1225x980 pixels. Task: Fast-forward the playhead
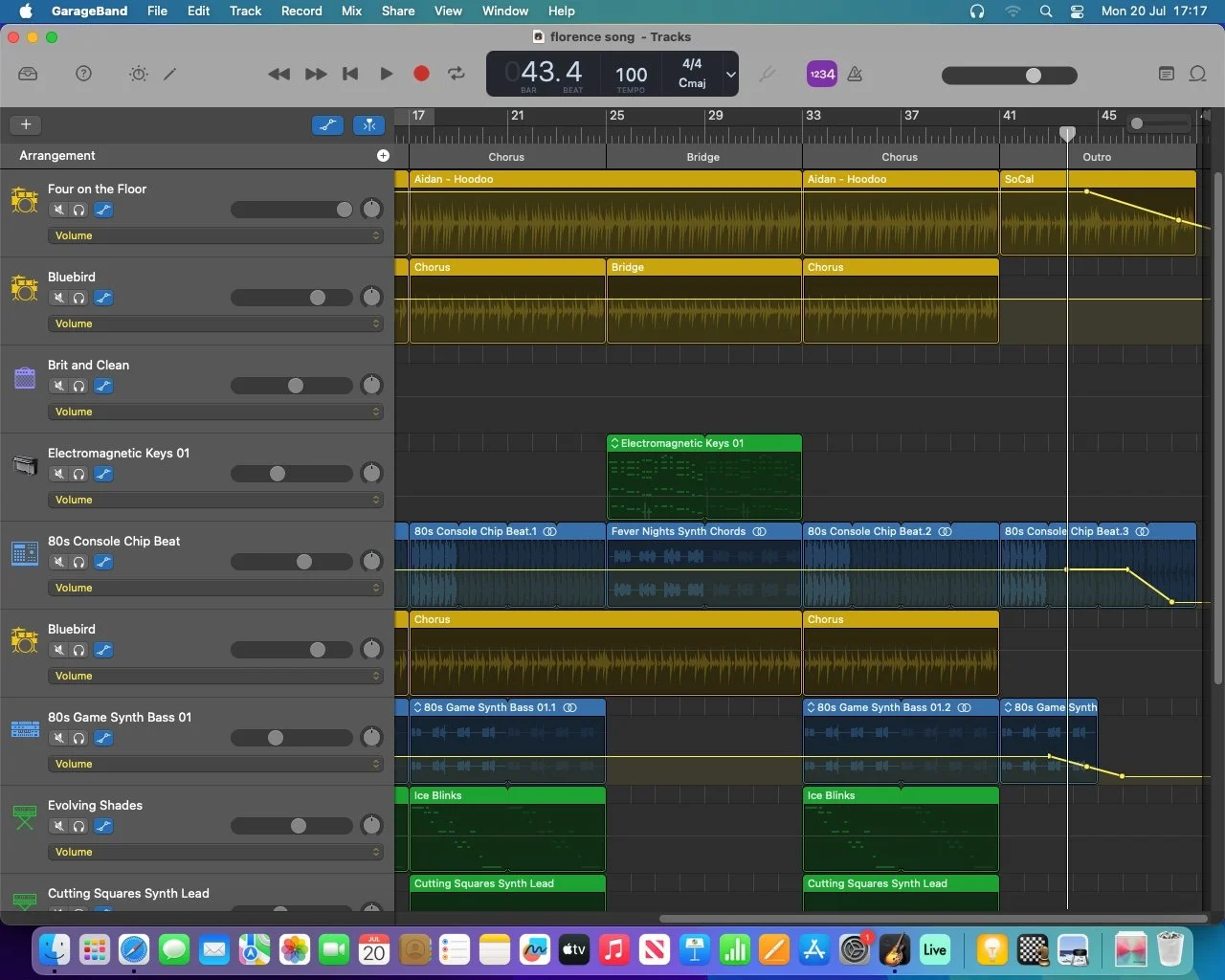pos(316,74)
